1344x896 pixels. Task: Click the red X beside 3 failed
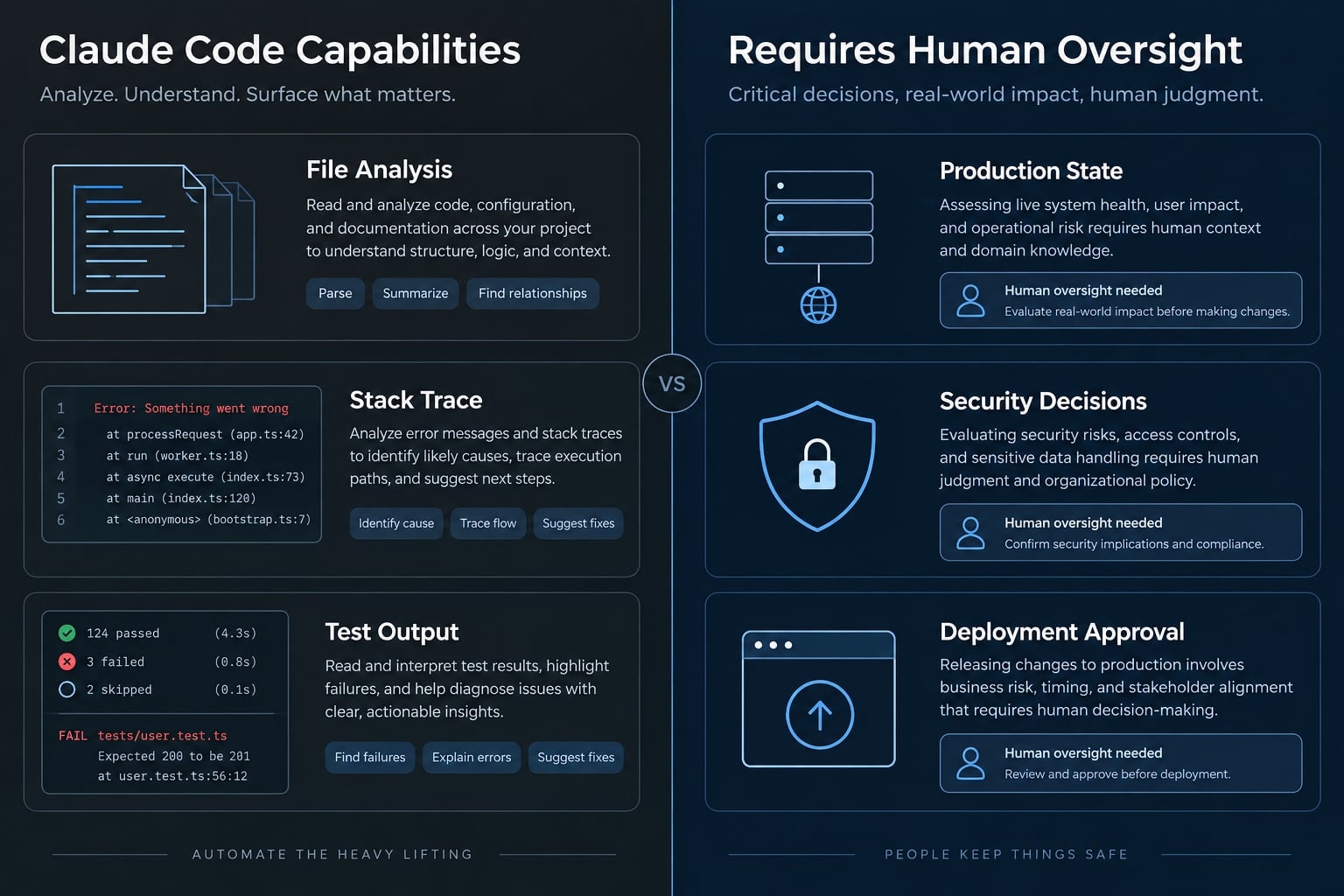(66, 661)
